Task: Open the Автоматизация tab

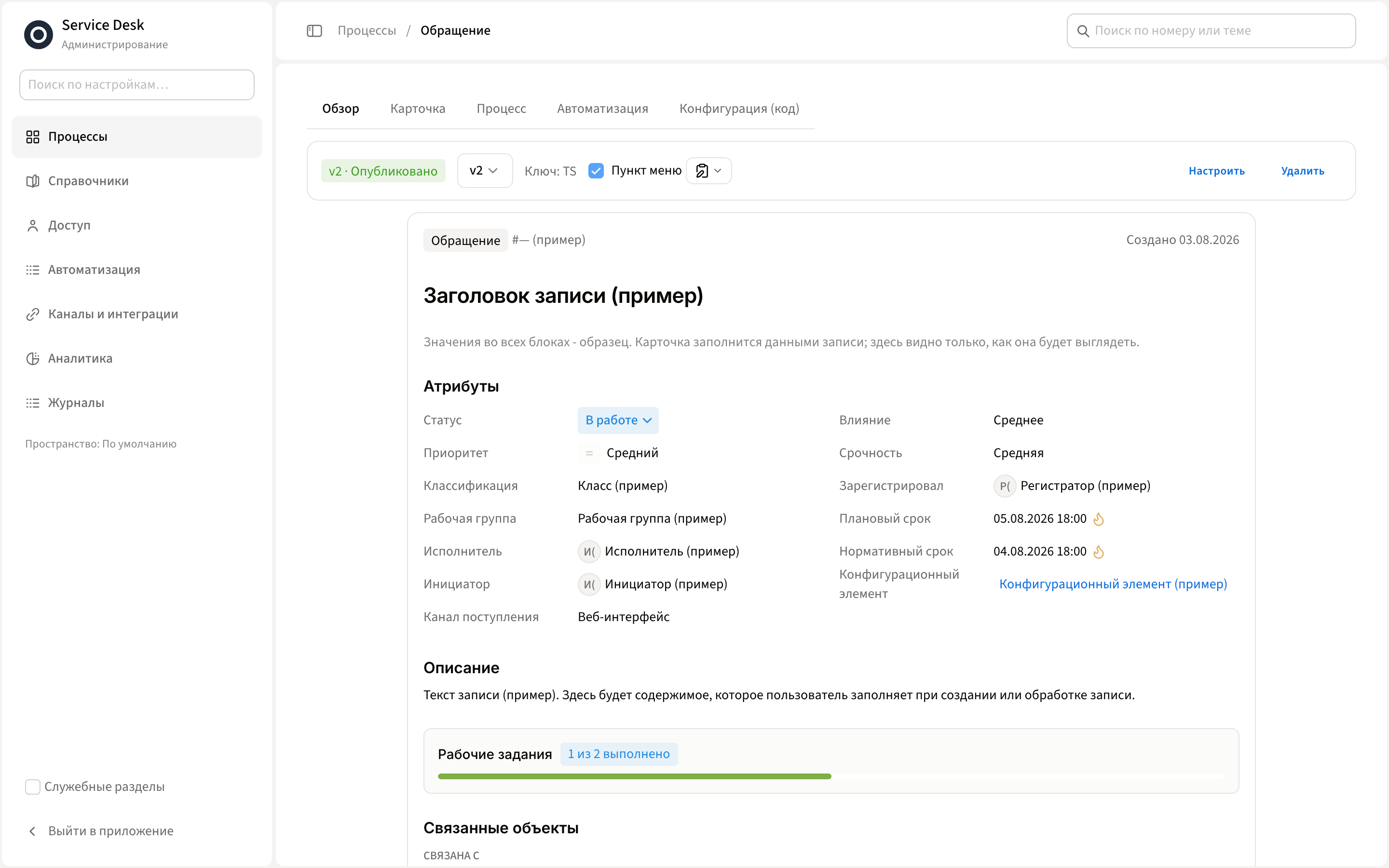Action: [x=603, y=108]
